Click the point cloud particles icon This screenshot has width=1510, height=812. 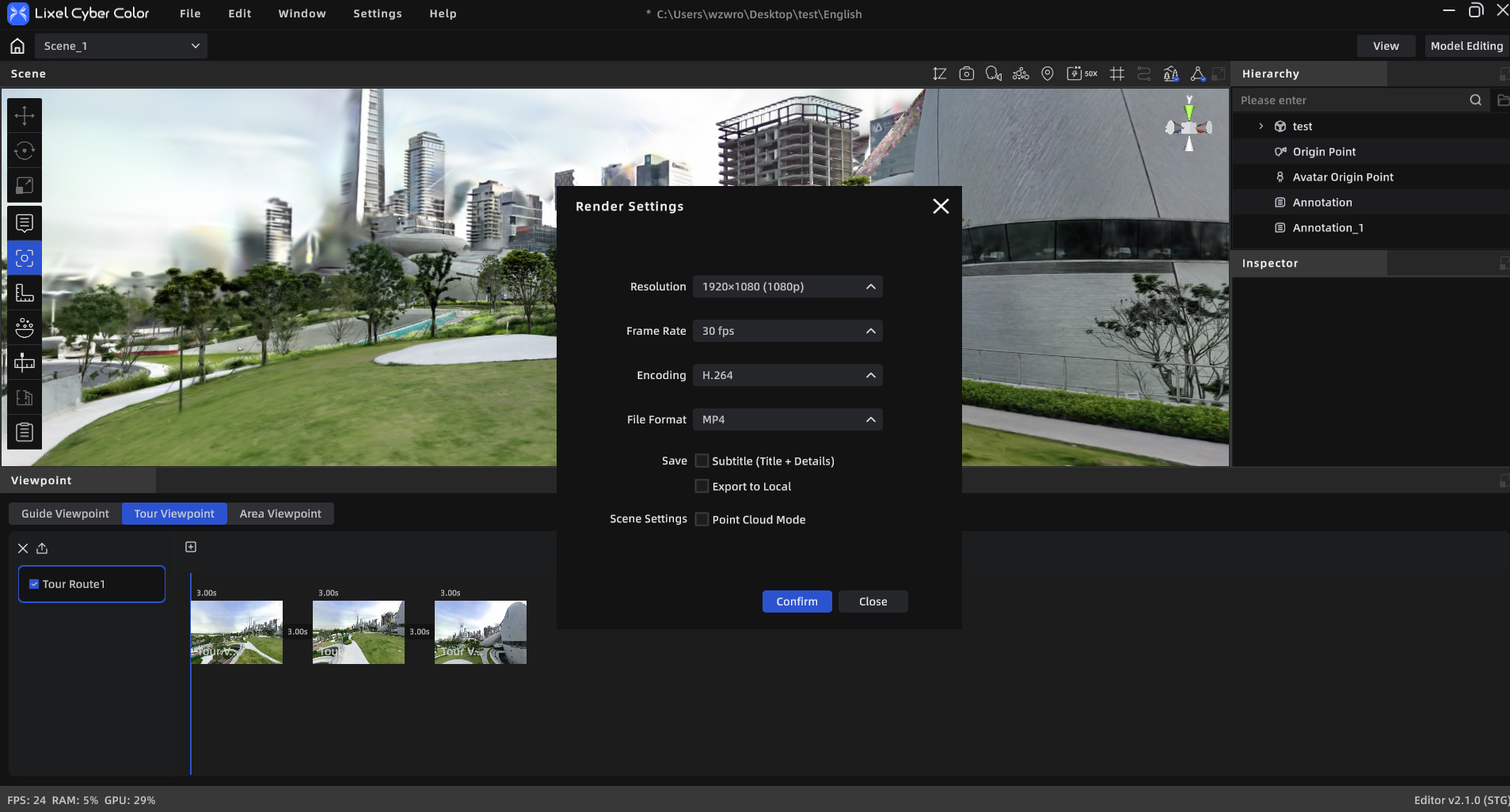click(1021, 74)
